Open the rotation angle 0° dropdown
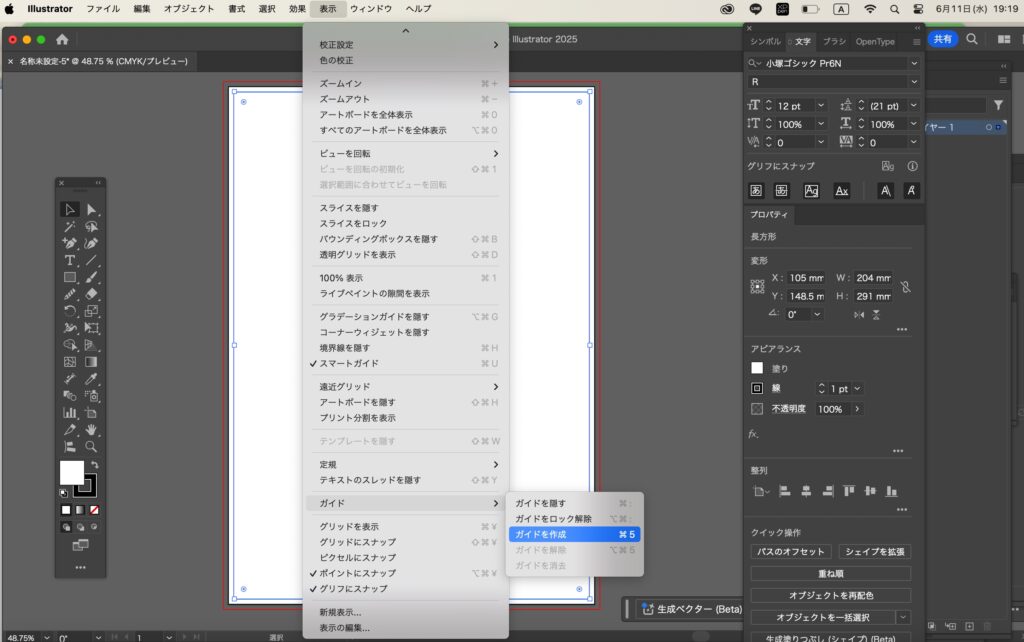The width and height of the screenshot is (1024, 642). click(817, 315)
